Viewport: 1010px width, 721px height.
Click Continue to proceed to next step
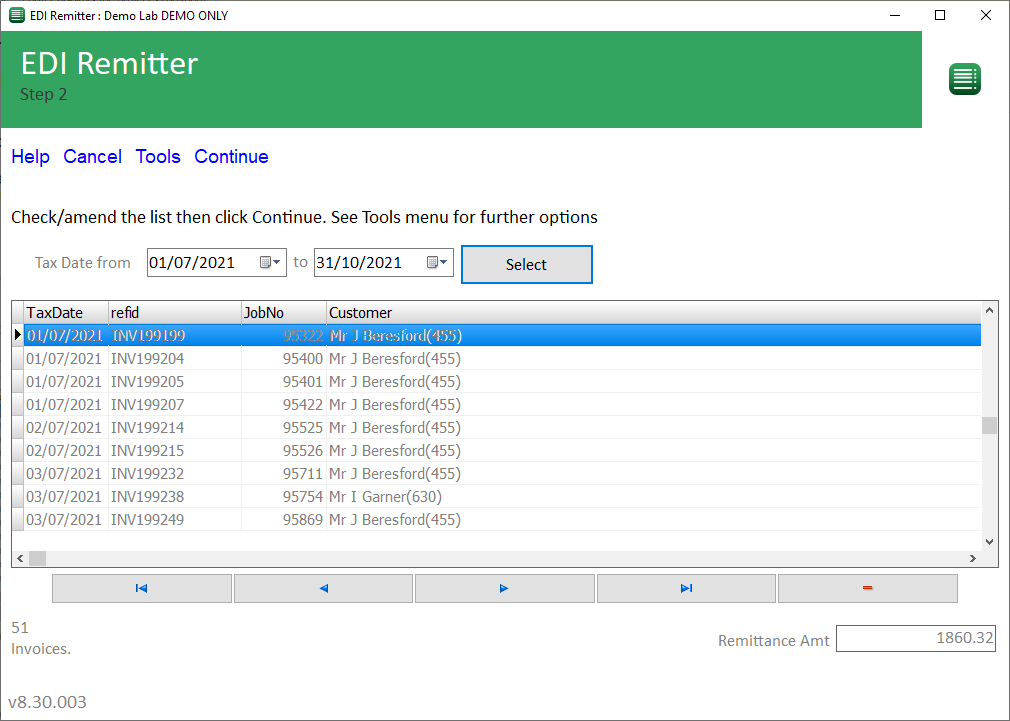pos(231,157)
